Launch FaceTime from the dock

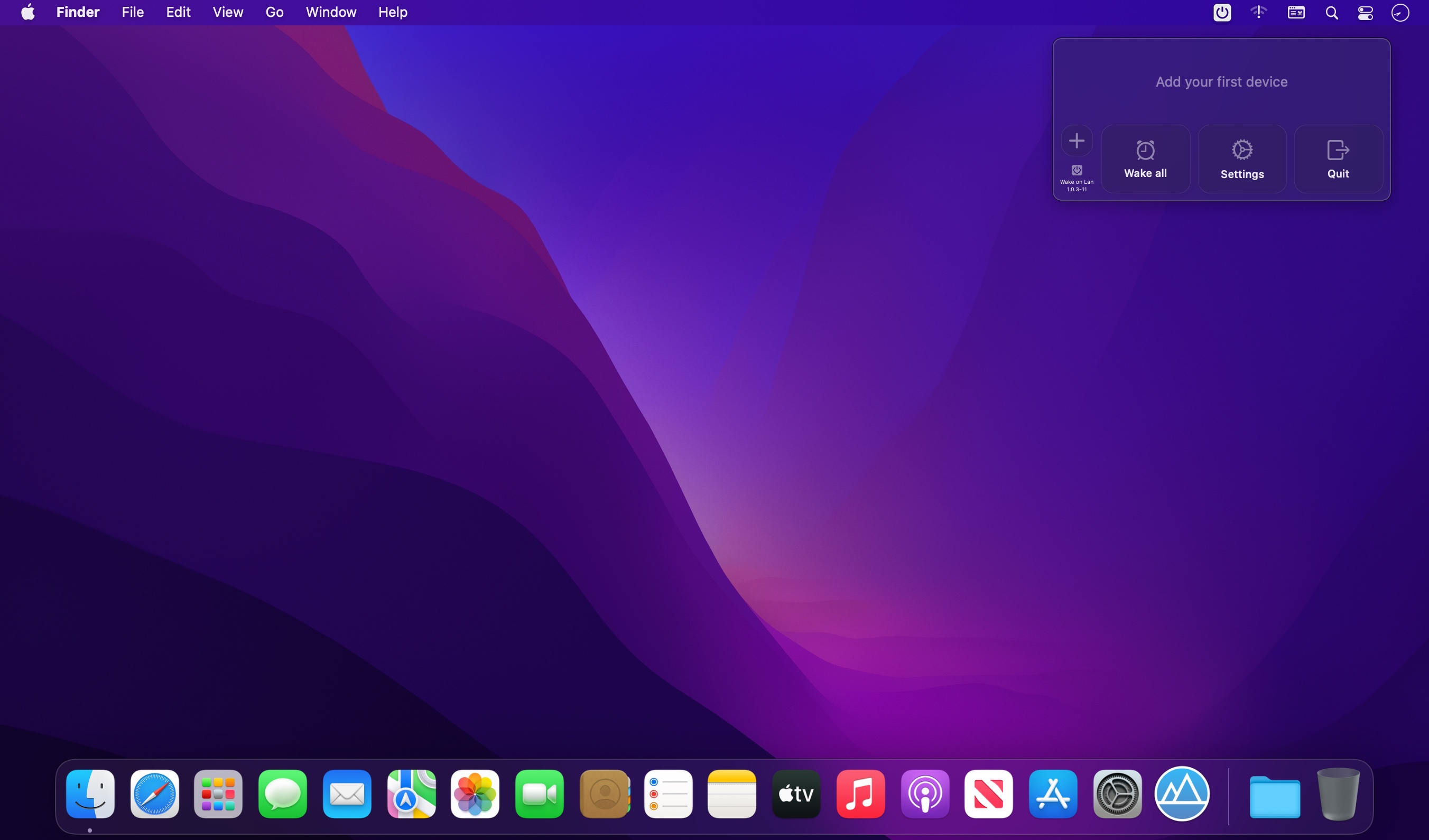tap(539, 794)
